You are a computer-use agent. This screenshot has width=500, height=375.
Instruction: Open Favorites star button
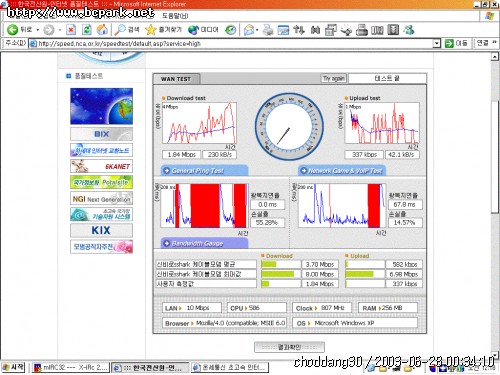(163, 30)
